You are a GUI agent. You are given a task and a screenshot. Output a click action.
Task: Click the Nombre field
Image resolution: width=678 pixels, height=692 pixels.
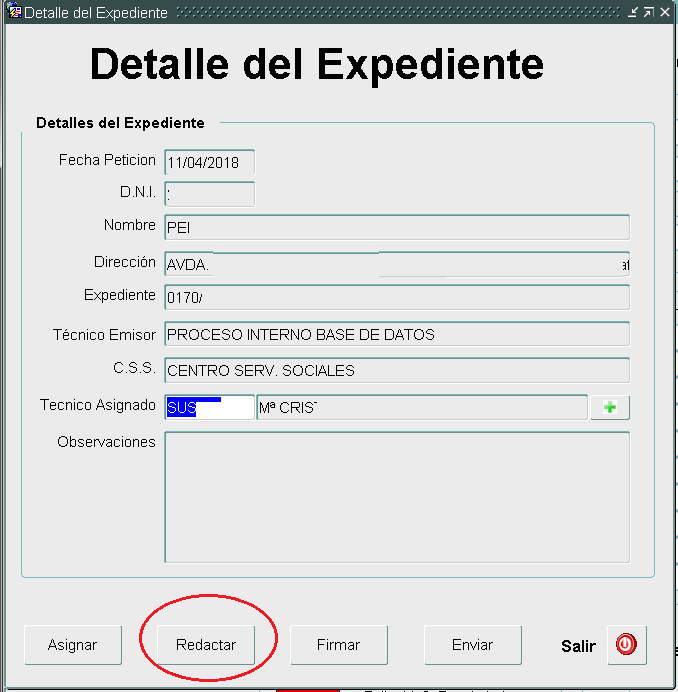pos(397,227)
